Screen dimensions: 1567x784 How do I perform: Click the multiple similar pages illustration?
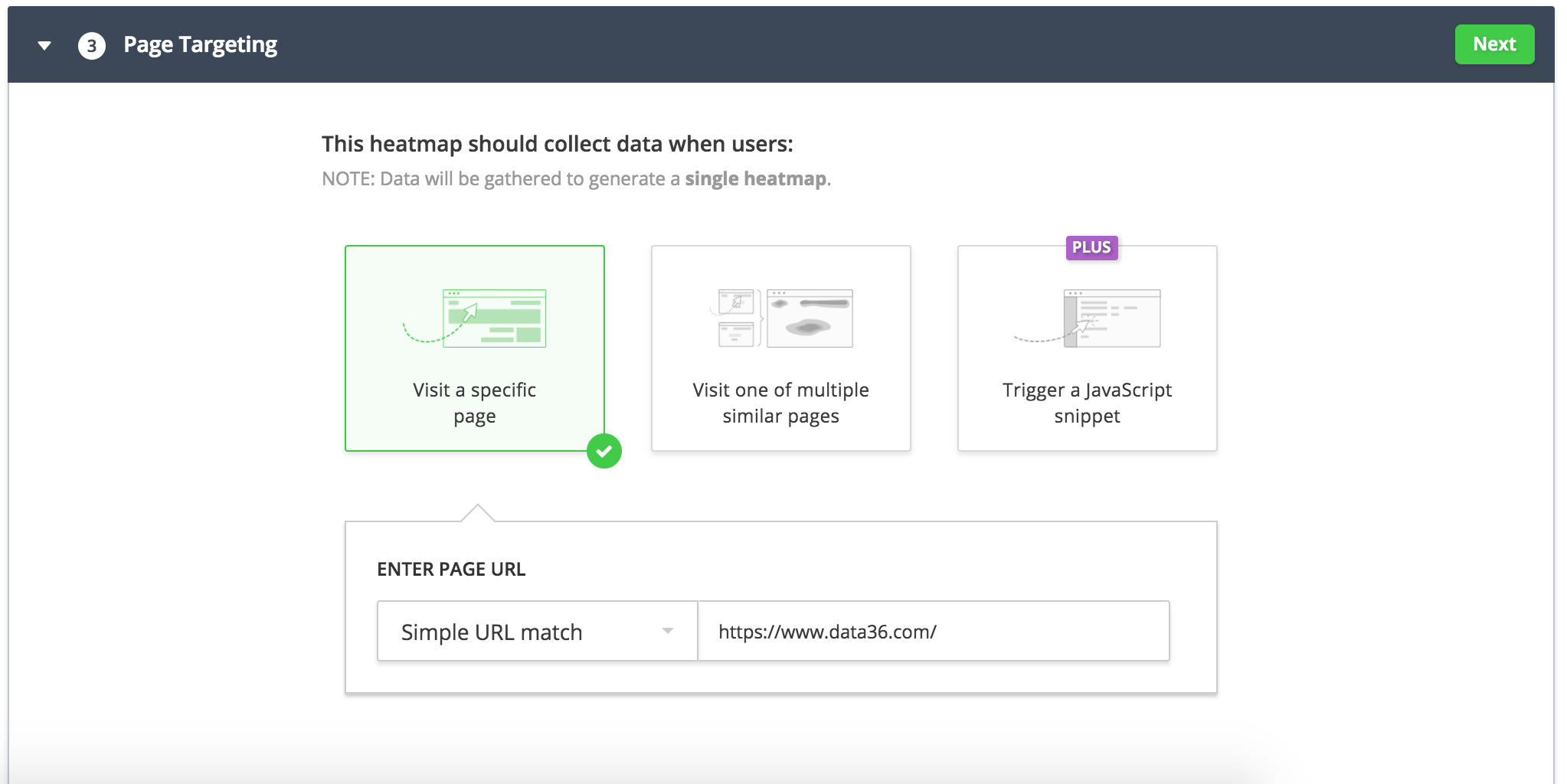780,318
